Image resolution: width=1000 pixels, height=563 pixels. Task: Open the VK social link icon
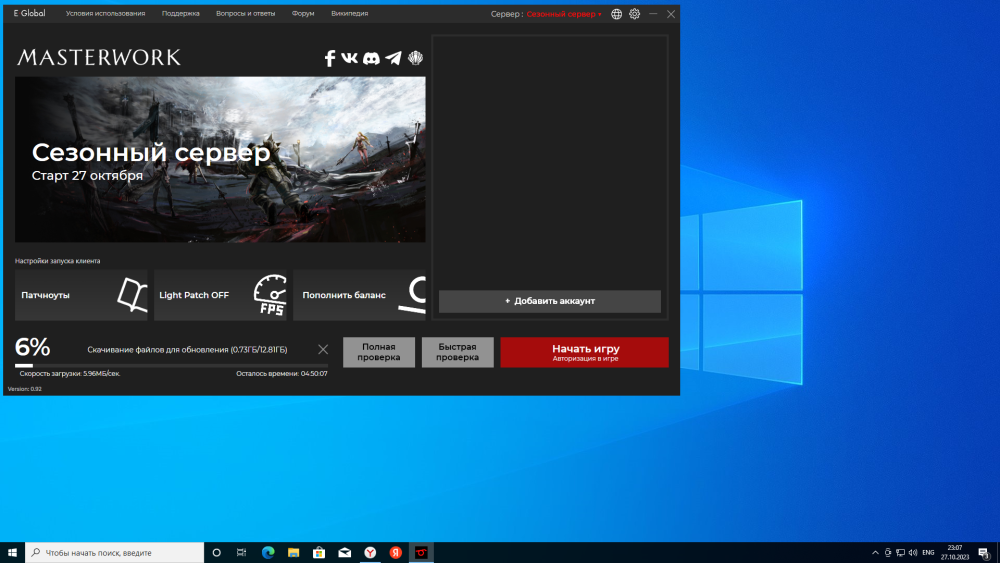point(349,58)
